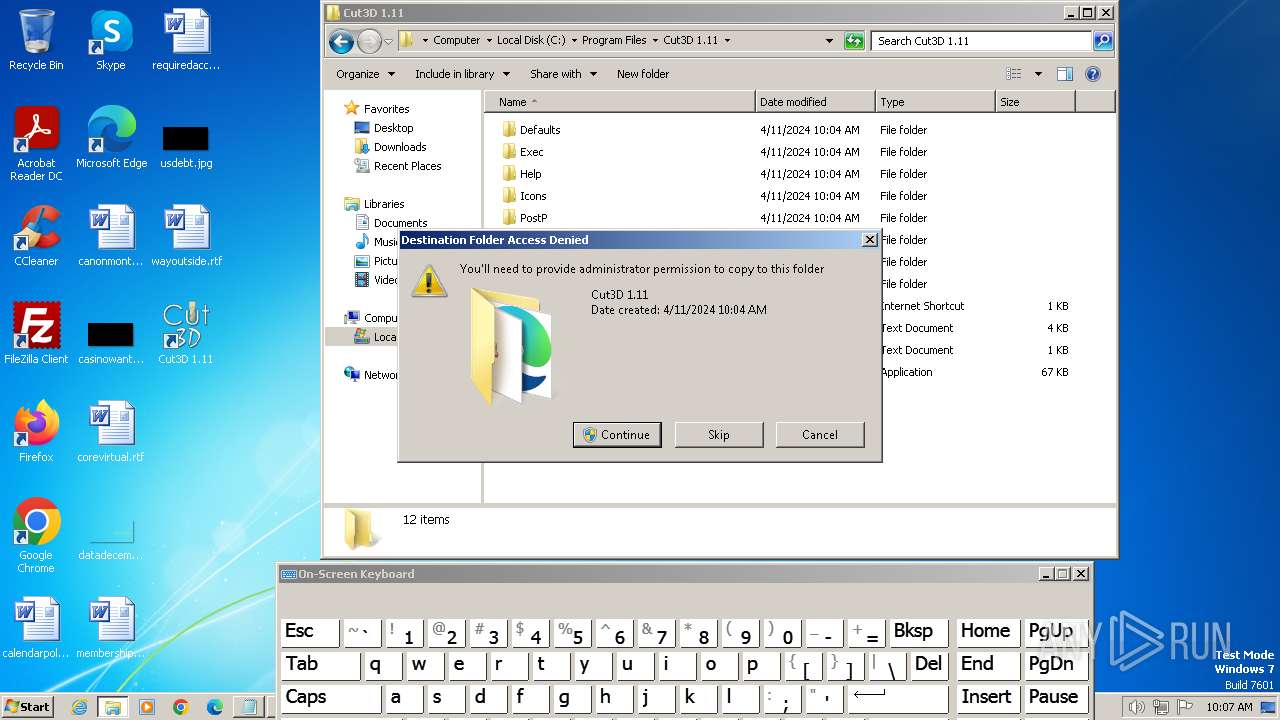Close the Access Denied dialog
The image size is (1280, 720).
(x=870, y=240)
